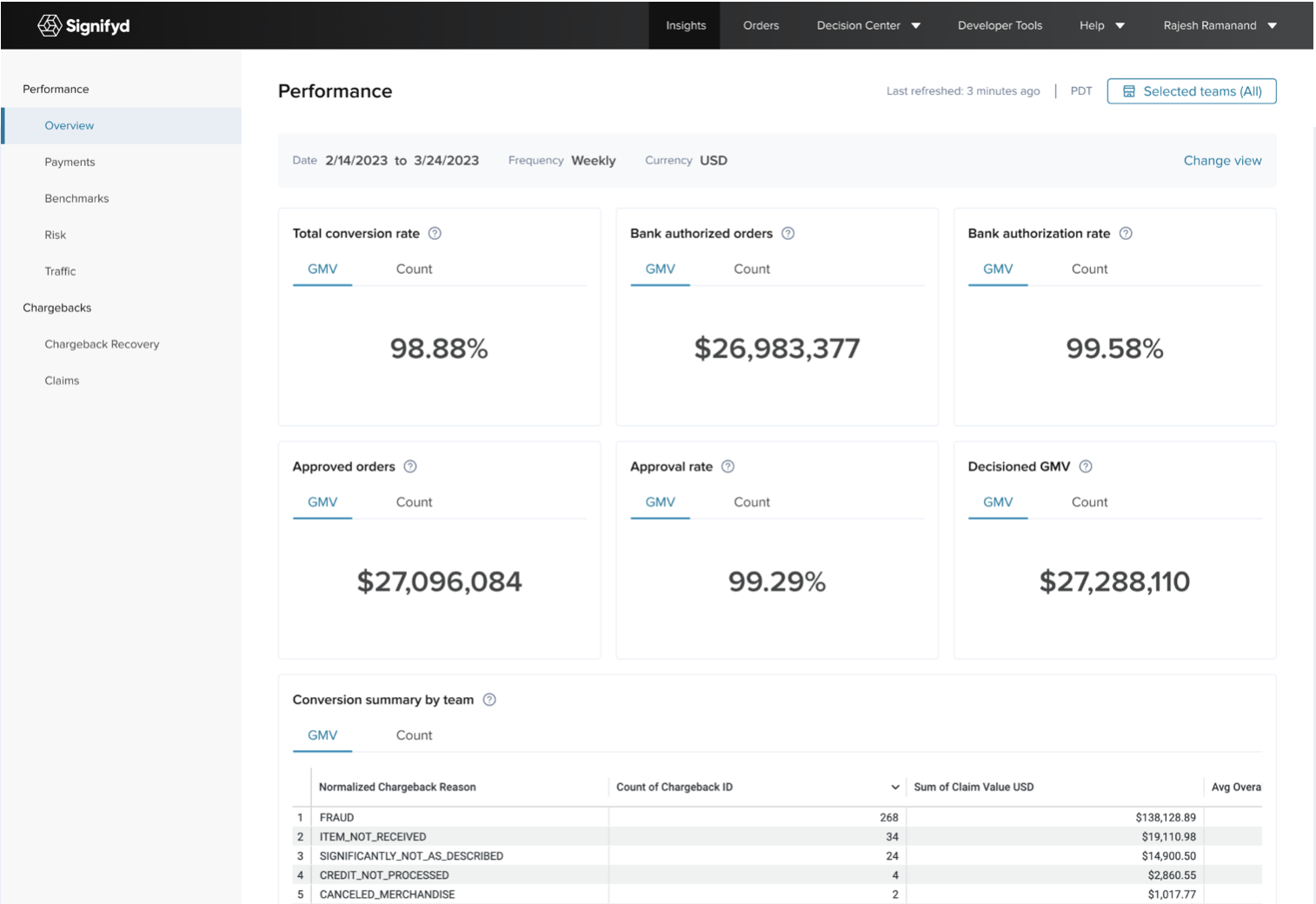
Task: Select GMV tab in Bank authorization rate
Action: point(998,269)
